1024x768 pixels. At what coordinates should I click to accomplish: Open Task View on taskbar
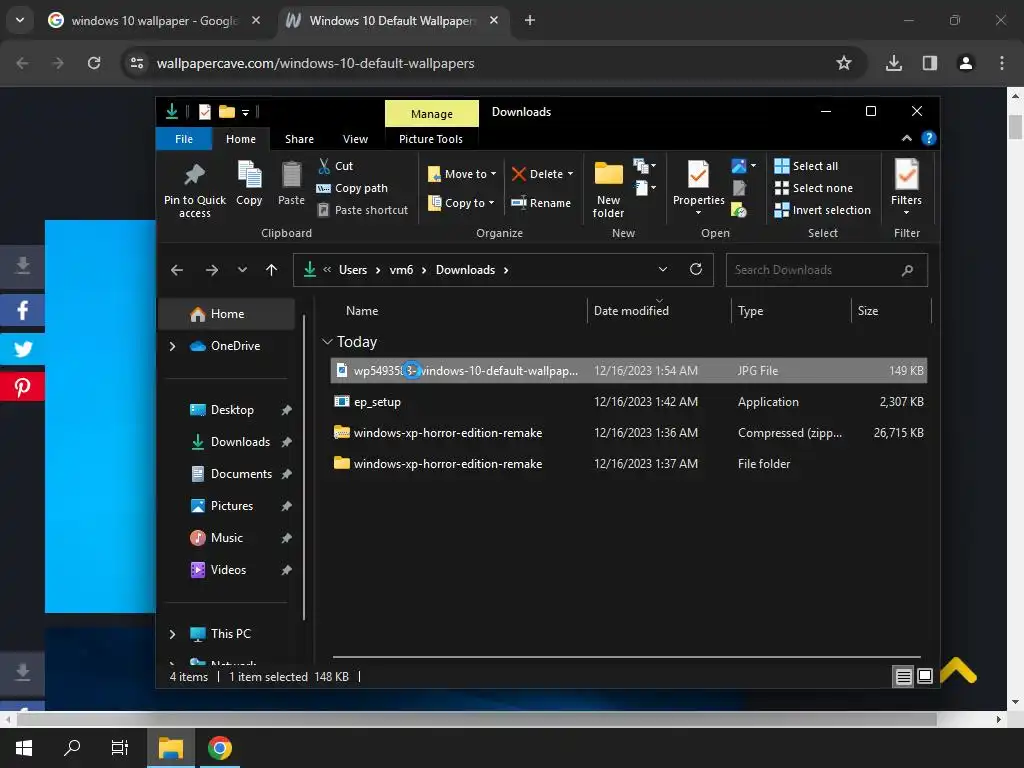point(120,748)
